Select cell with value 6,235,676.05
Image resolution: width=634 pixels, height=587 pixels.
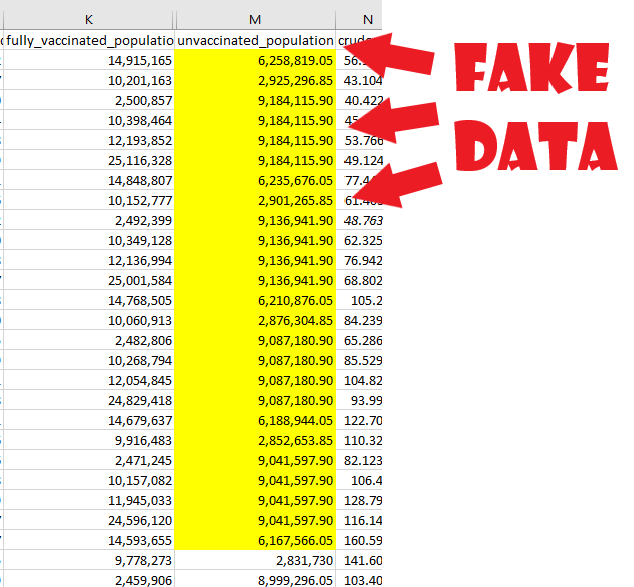[255, 180]
